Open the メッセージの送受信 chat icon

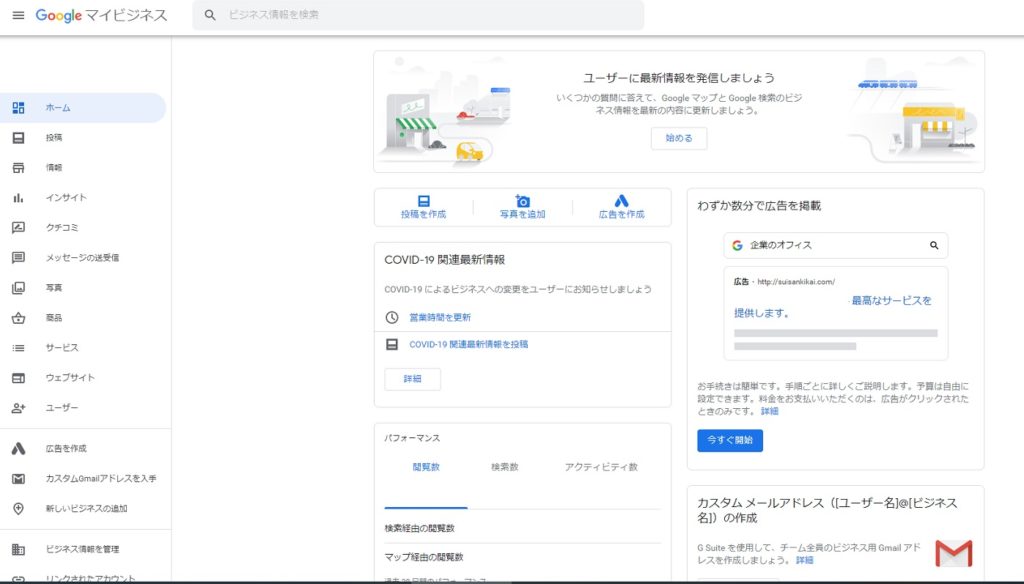(18, 258)
